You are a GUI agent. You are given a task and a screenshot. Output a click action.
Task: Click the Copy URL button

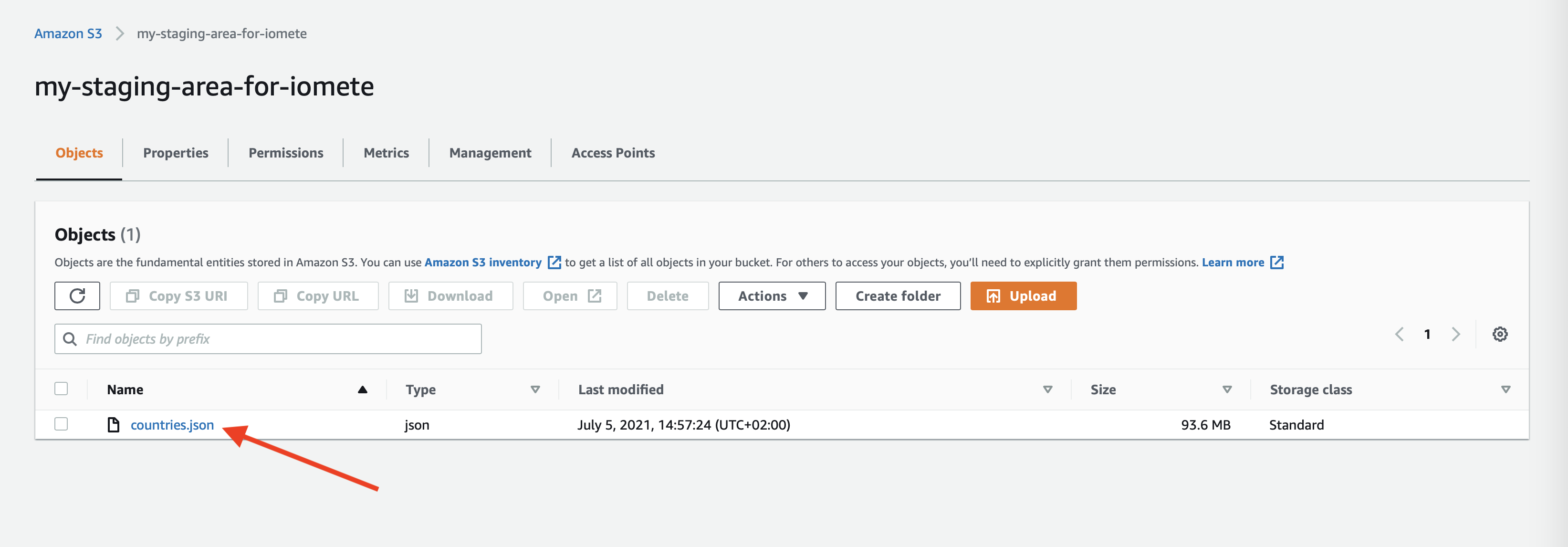tap(318, 296)
